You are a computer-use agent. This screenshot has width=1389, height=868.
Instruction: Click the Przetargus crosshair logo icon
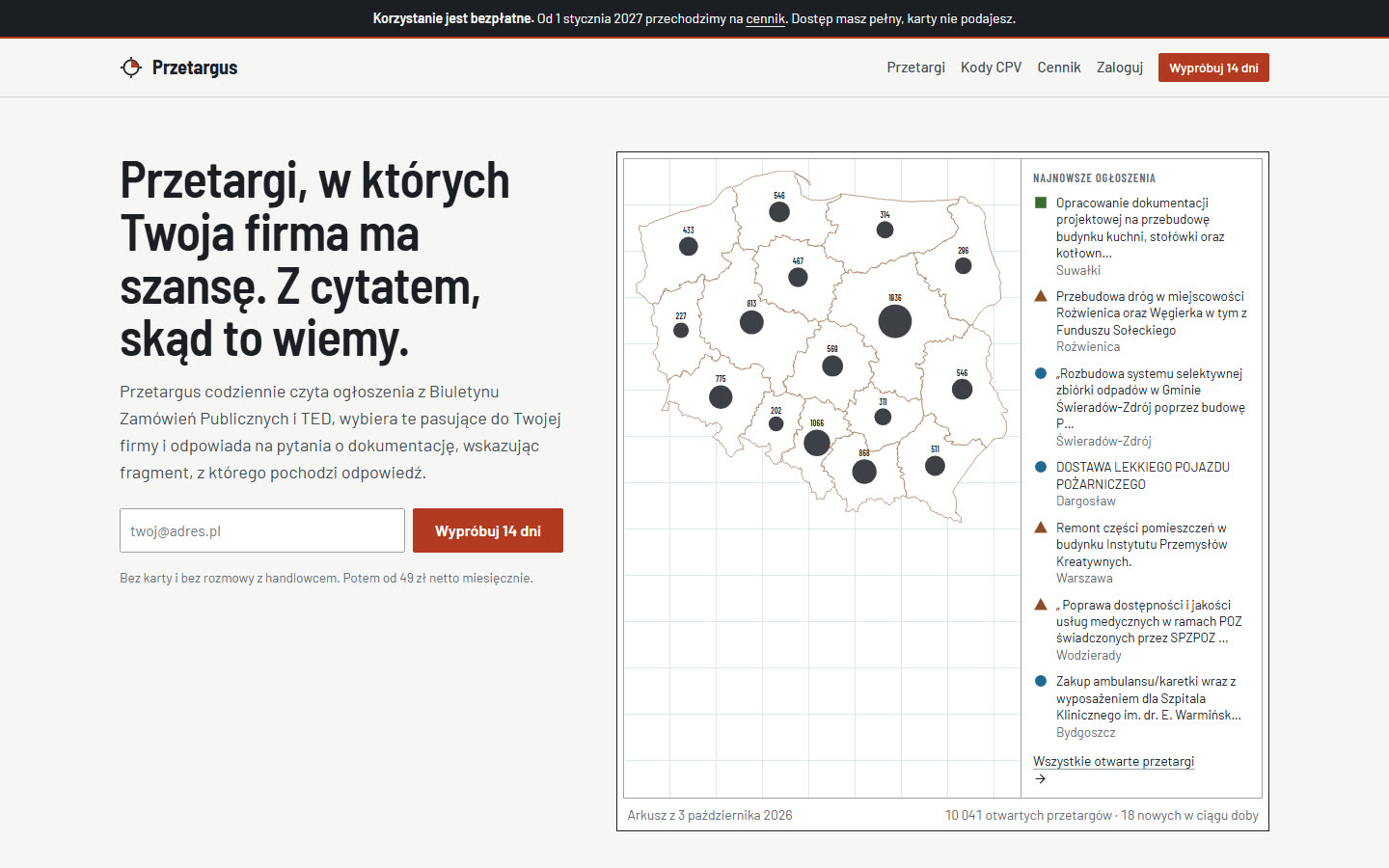point(131,68)
